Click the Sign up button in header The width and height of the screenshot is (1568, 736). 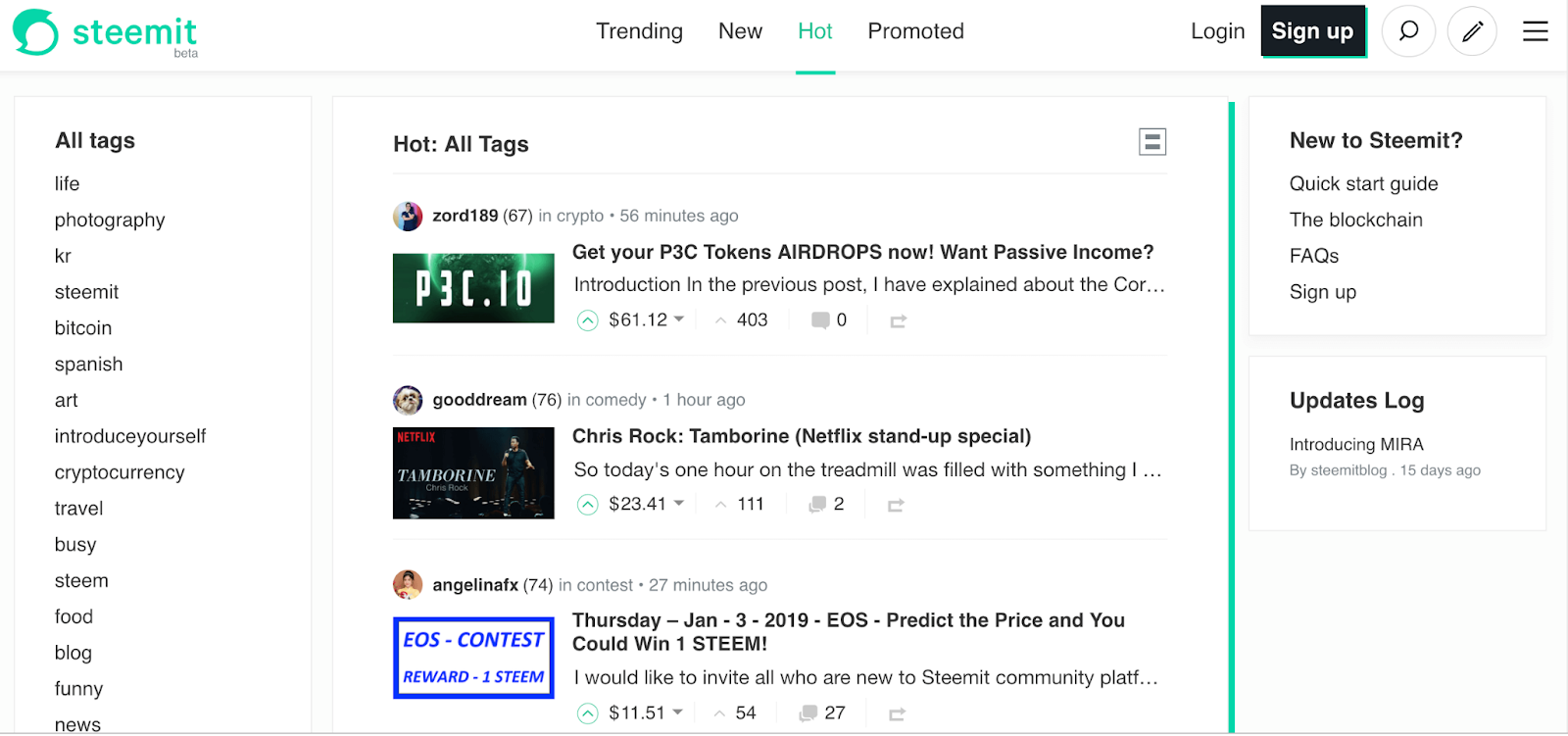(1312, 31)
